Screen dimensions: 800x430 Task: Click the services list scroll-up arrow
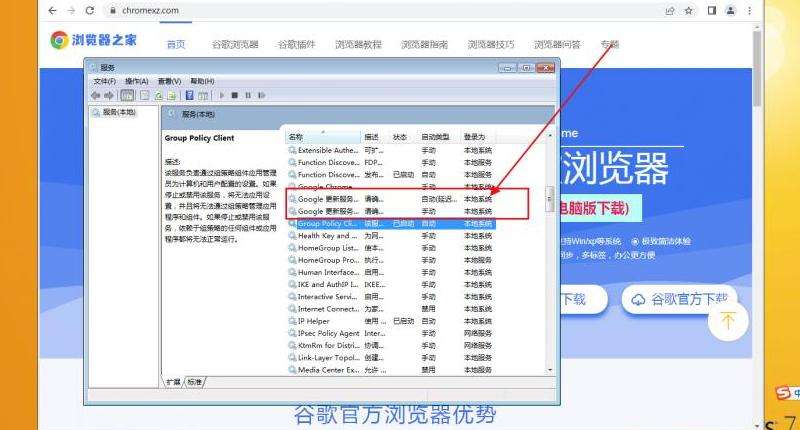[549, 135]
